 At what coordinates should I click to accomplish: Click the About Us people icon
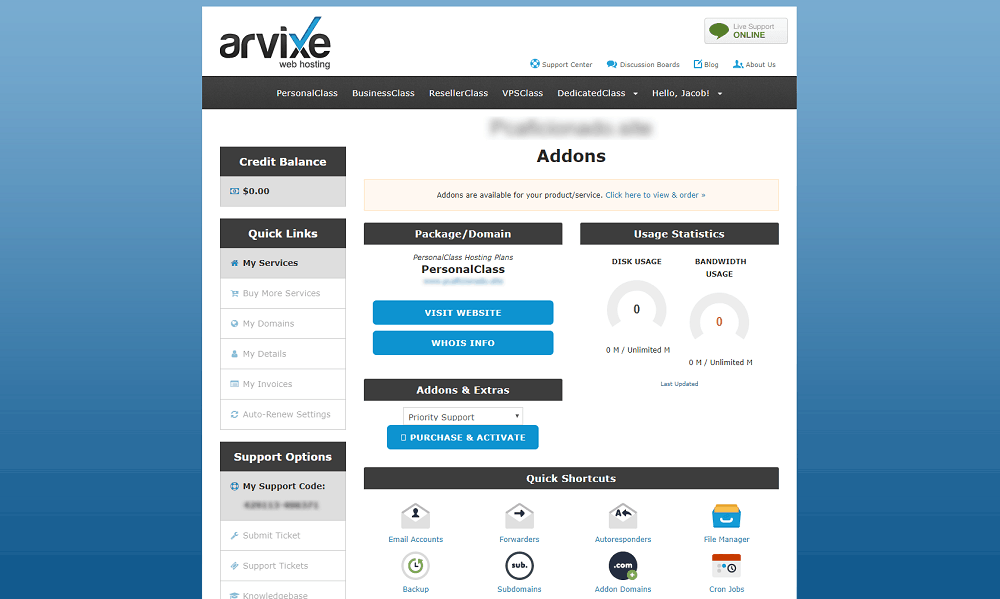pos(738,64)
